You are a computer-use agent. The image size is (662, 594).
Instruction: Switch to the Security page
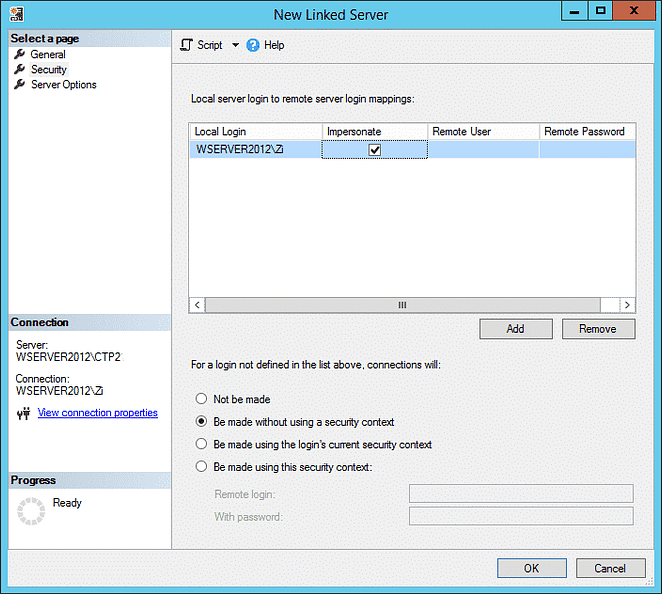click(49, 70)
